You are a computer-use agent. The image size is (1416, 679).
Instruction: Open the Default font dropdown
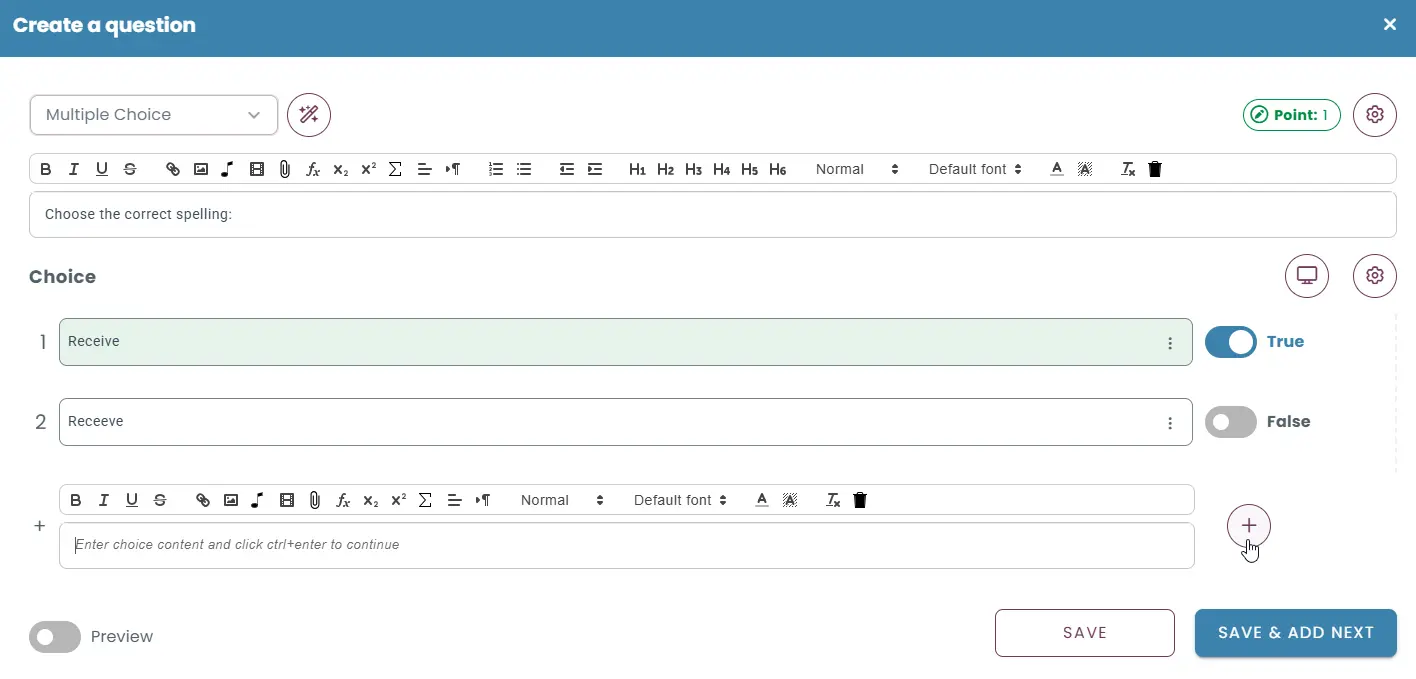coord(974,169)
